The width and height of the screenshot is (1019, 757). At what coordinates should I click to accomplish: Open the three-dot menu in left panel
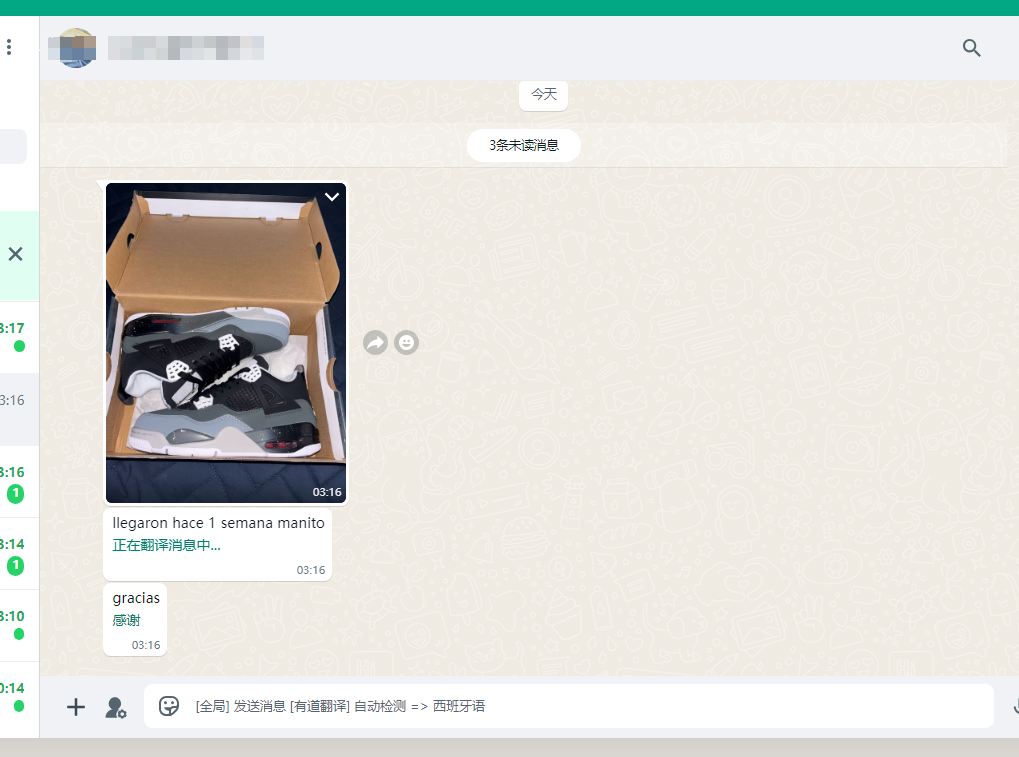tap(9, 47)
